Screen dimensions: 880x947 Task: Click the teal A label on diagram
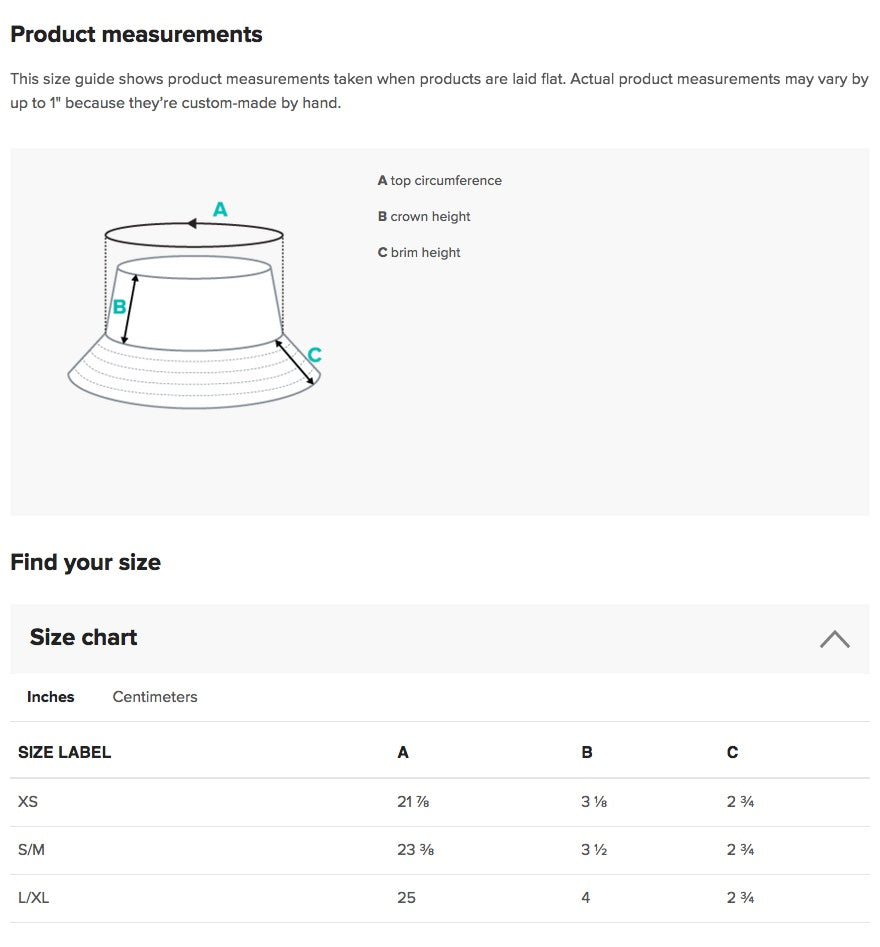click(220, 210)
